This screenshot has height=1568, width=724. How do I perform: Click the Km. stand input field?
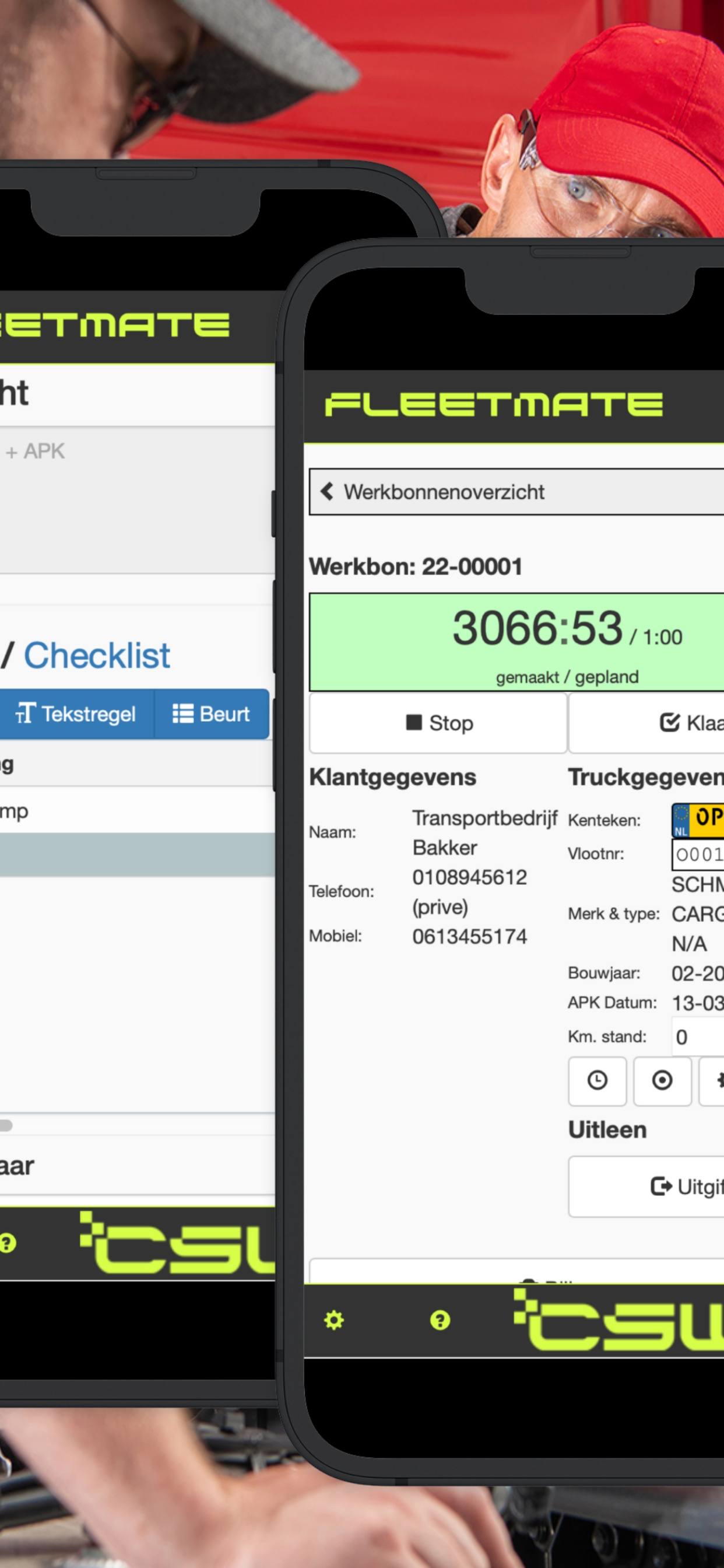click(x=698, y=1037)
